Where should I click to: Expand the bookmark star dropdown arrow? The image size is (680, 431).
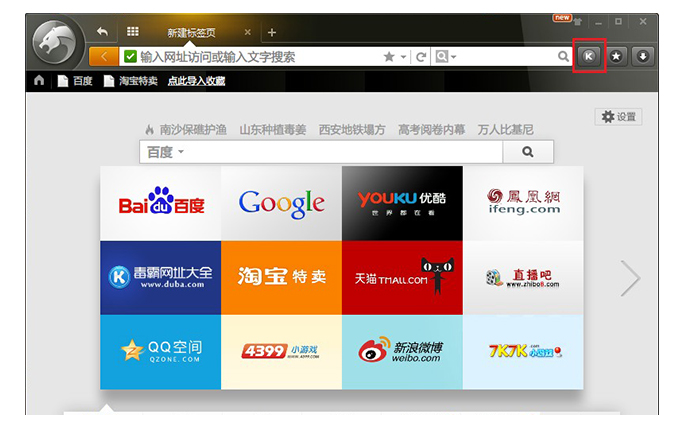[x=403, y=57]
